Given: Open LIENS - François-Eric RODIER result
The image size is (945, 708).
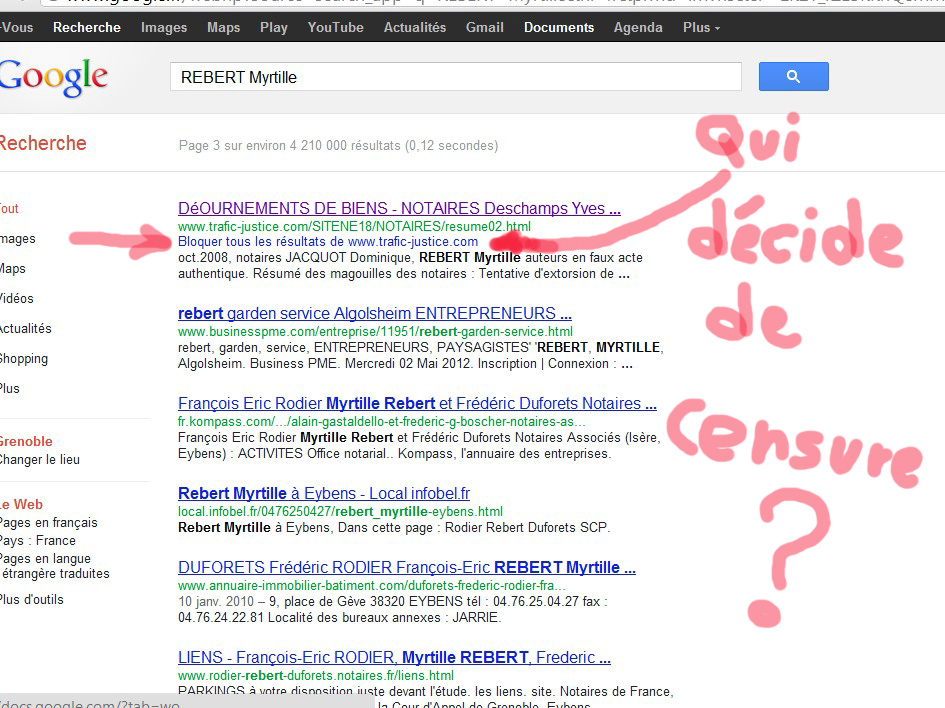Looking at the screenshot, I should point(394,657).
